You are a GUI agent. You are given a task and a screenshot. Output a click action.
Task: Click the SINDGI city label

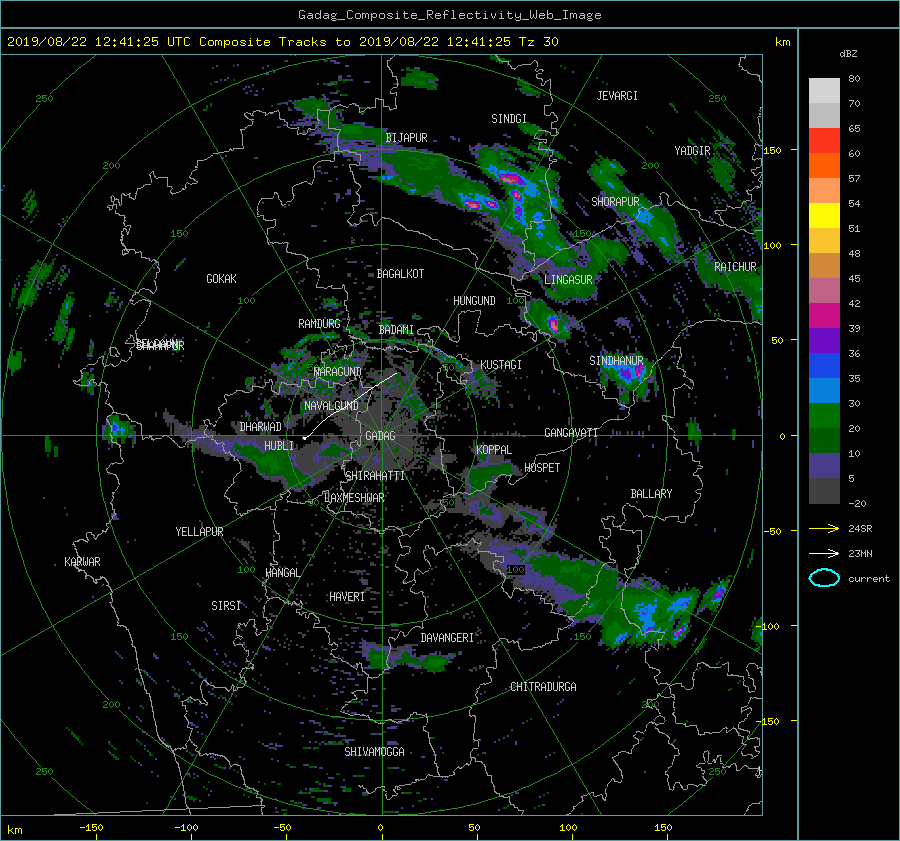click(509, 119)
